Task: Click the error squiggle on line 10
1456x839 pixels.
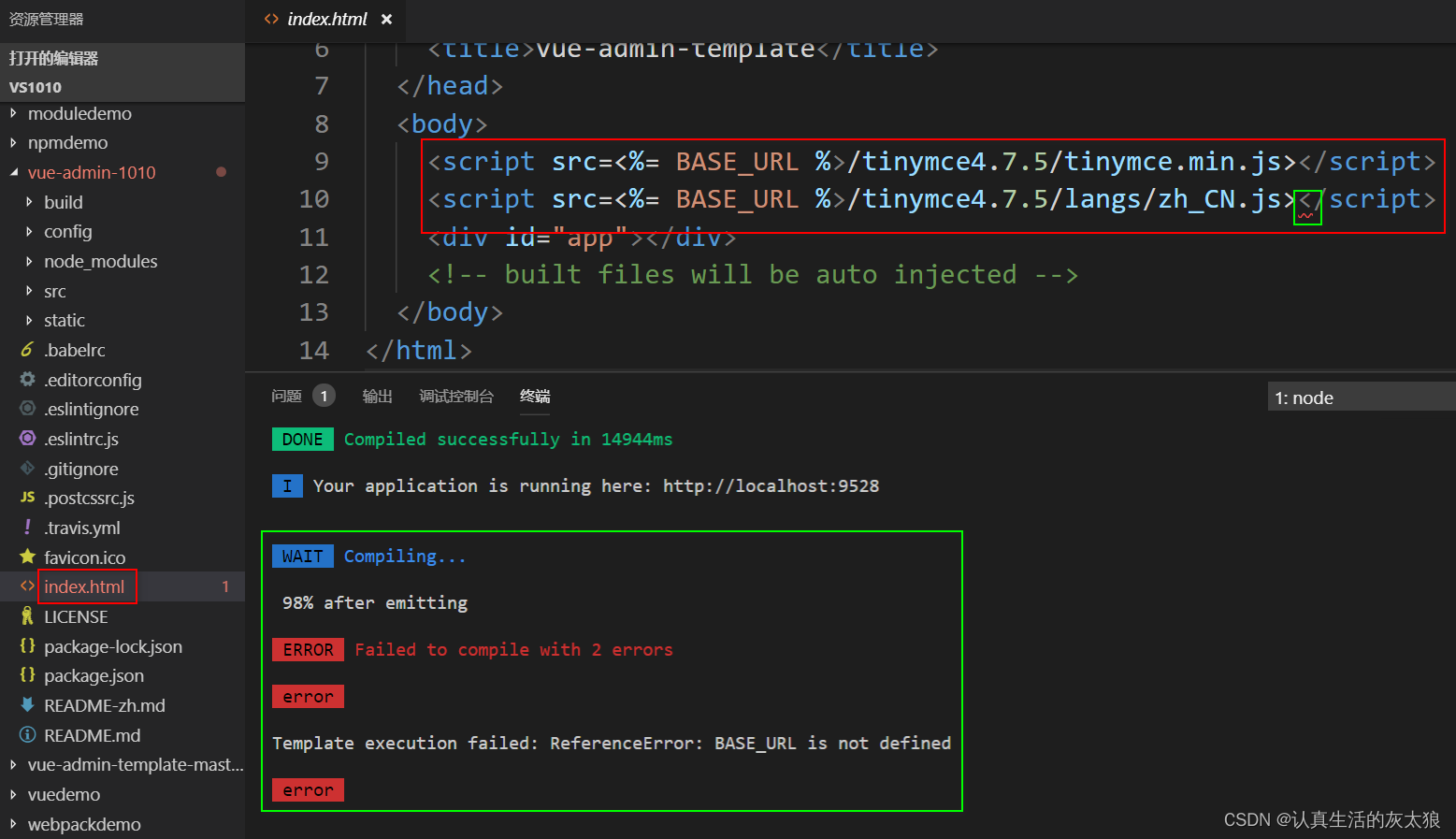Action: (1306, 216)
